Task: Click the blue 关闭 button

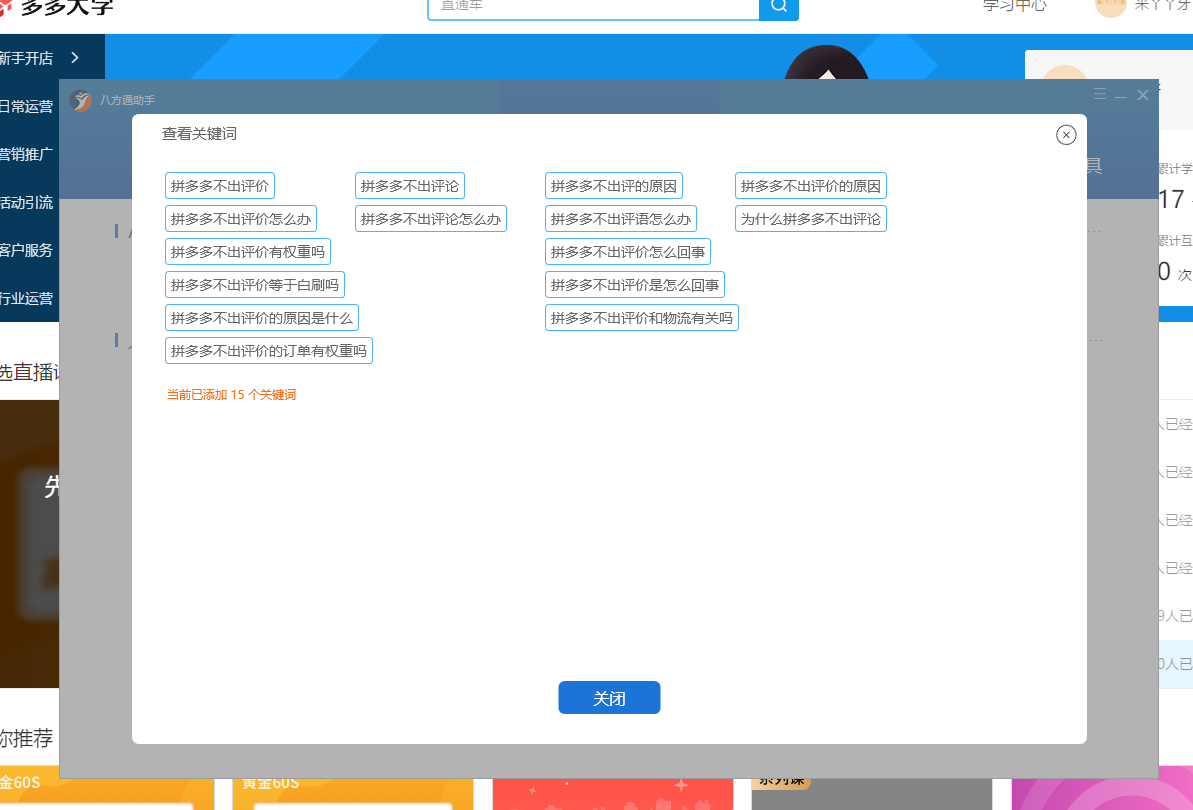Action: (609, 698)
